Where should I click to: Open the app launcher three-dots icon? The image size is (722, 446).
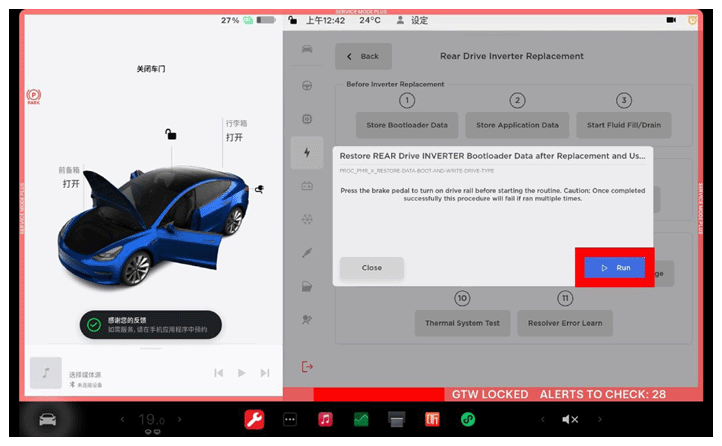click(x=290, y=419)
